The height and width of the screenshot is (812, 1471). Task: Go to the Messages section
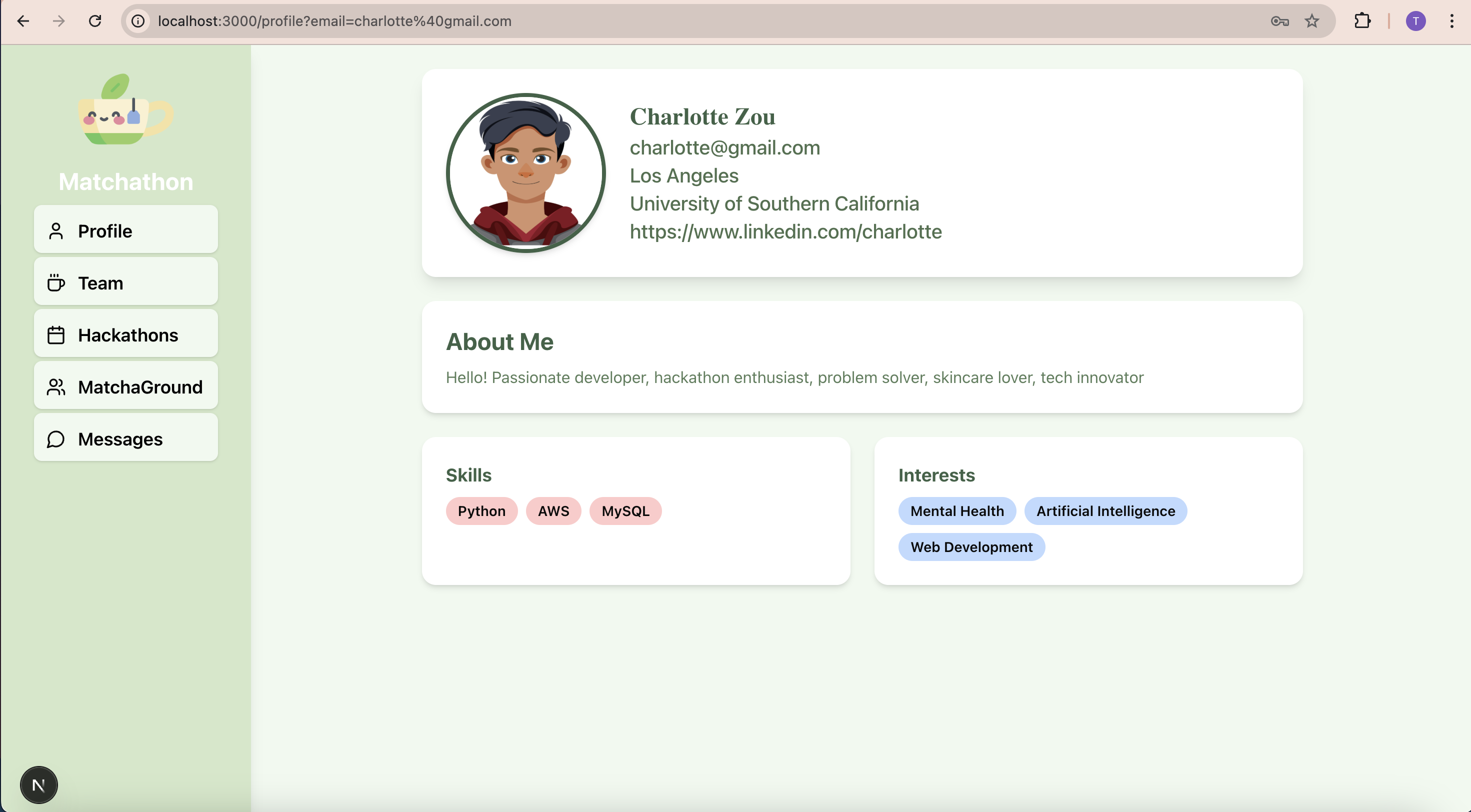[125, 438]
